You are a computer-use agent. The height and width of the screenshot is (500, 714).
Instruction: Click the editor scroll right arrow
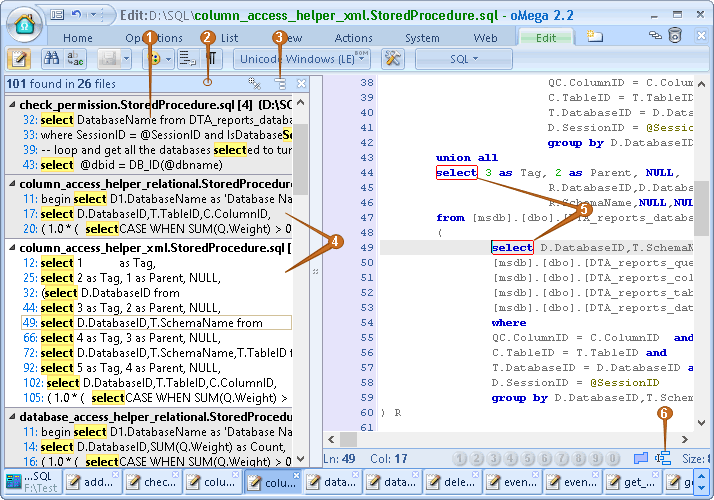click(684, 439)
